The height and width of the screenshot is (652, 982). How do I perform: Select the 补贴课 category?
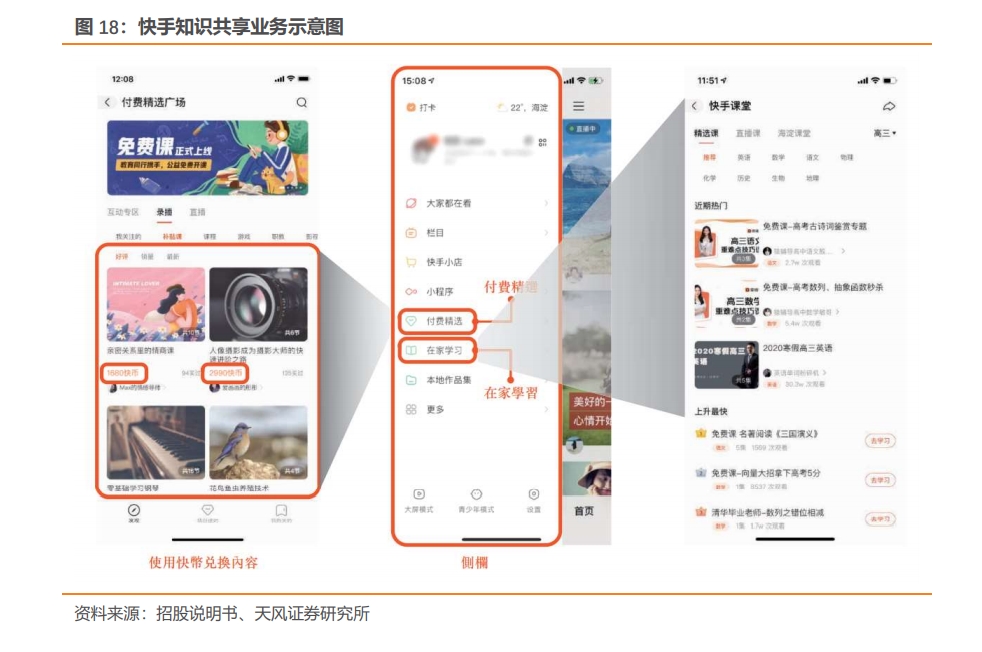pyautogui.click(x=172, y=237)
